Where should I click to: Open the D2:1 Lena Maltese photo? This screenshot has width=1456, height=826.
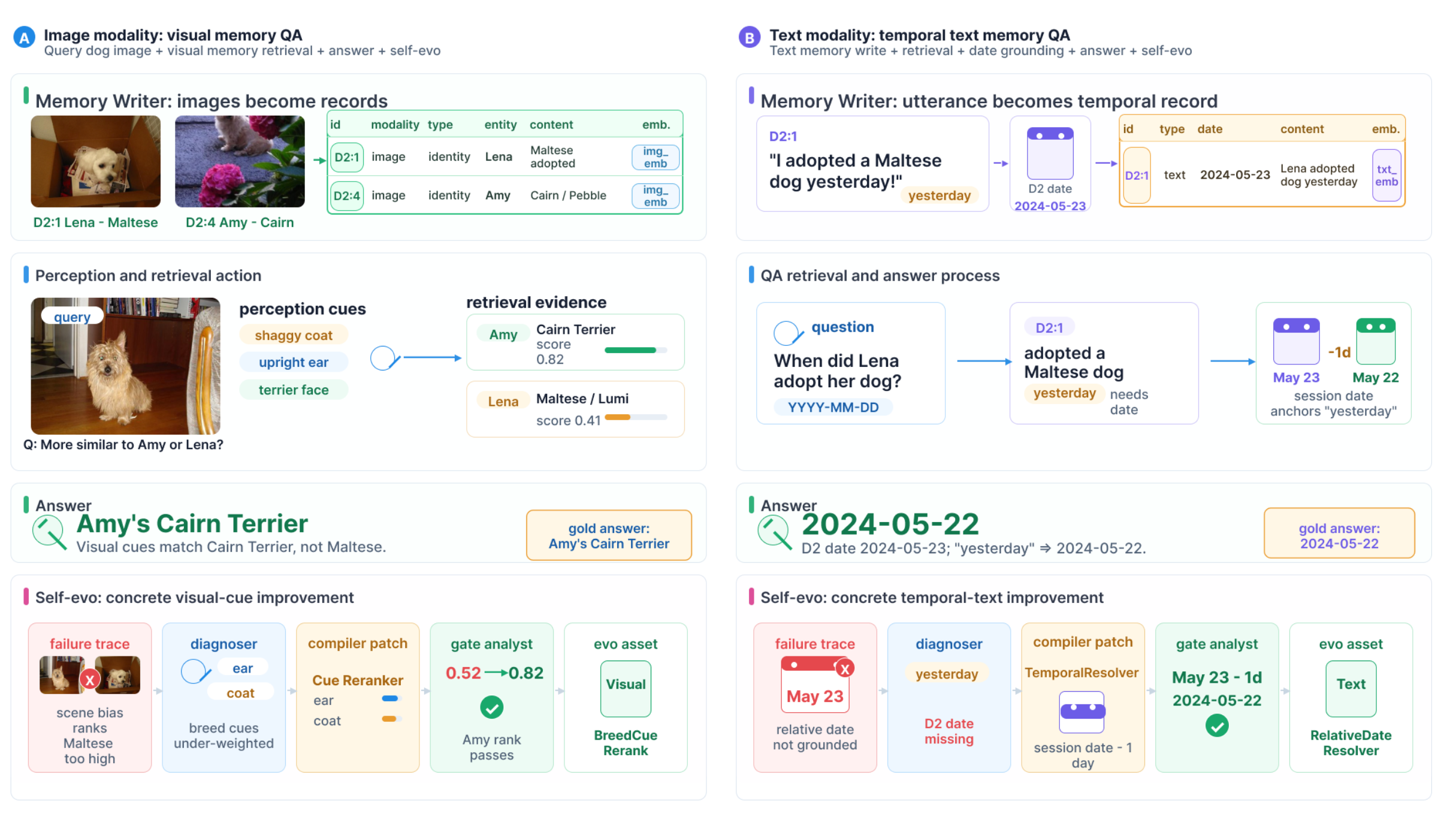(x=96, y=161)
